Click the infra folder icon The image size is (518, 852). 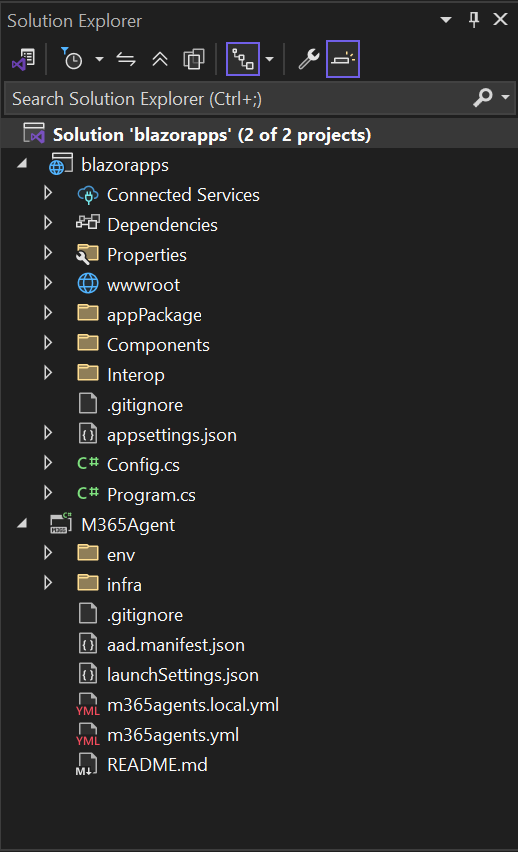pos(88,583)
